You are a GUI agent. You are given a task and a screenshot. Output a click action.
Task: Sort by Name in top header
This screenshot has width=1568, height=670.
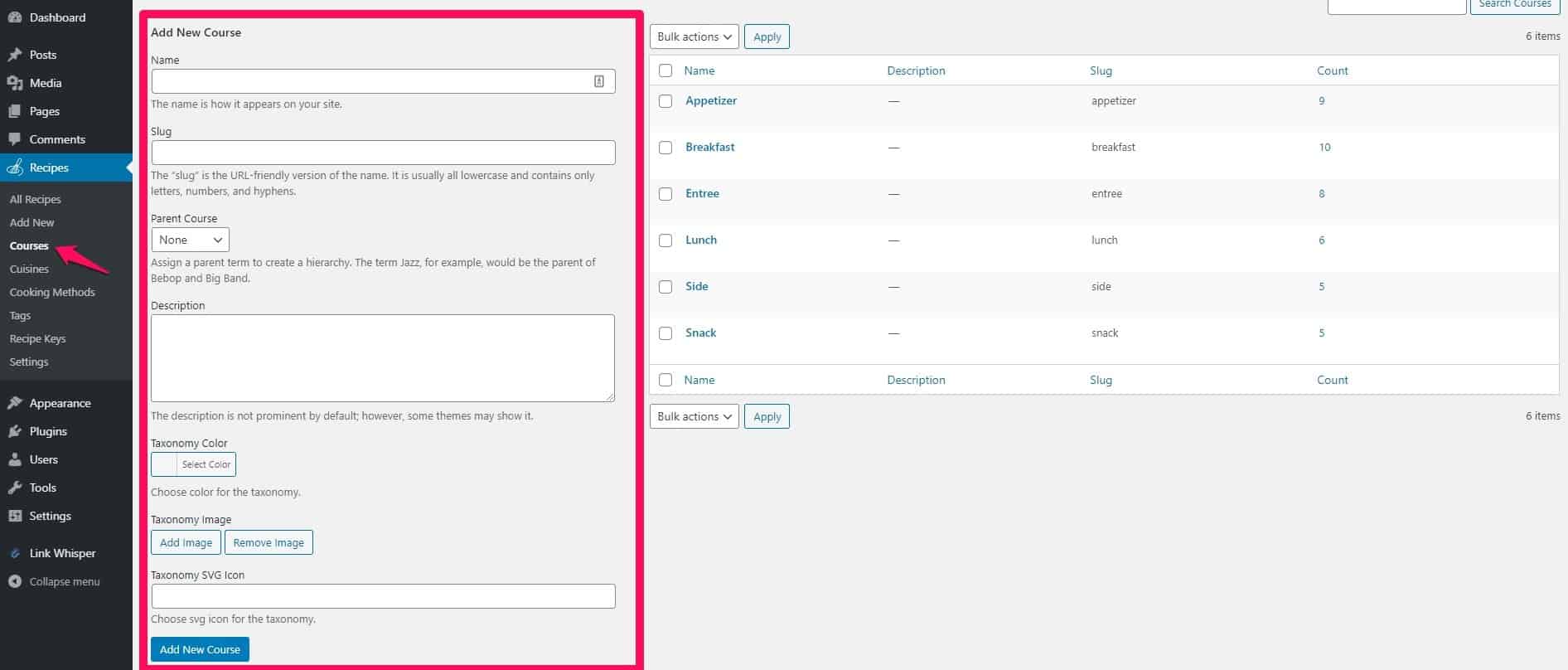pos(699,70)
